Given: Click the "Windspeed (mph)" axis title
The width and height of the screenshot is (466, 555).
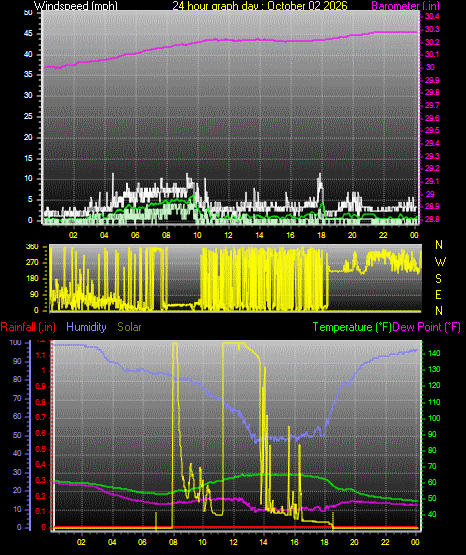Looking at the screenshot, I should pyautogui.click(x=76, y=6).
